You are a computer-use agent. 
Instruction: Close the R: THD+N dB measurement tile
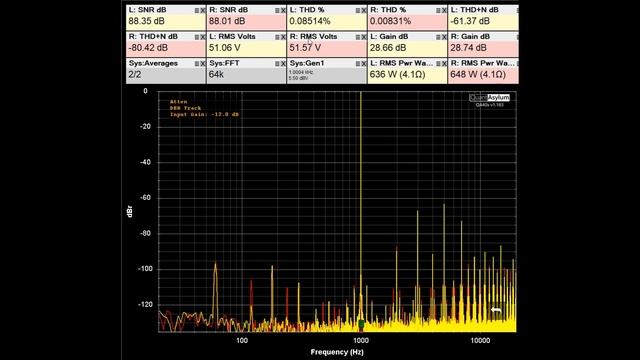pos(203,37)
